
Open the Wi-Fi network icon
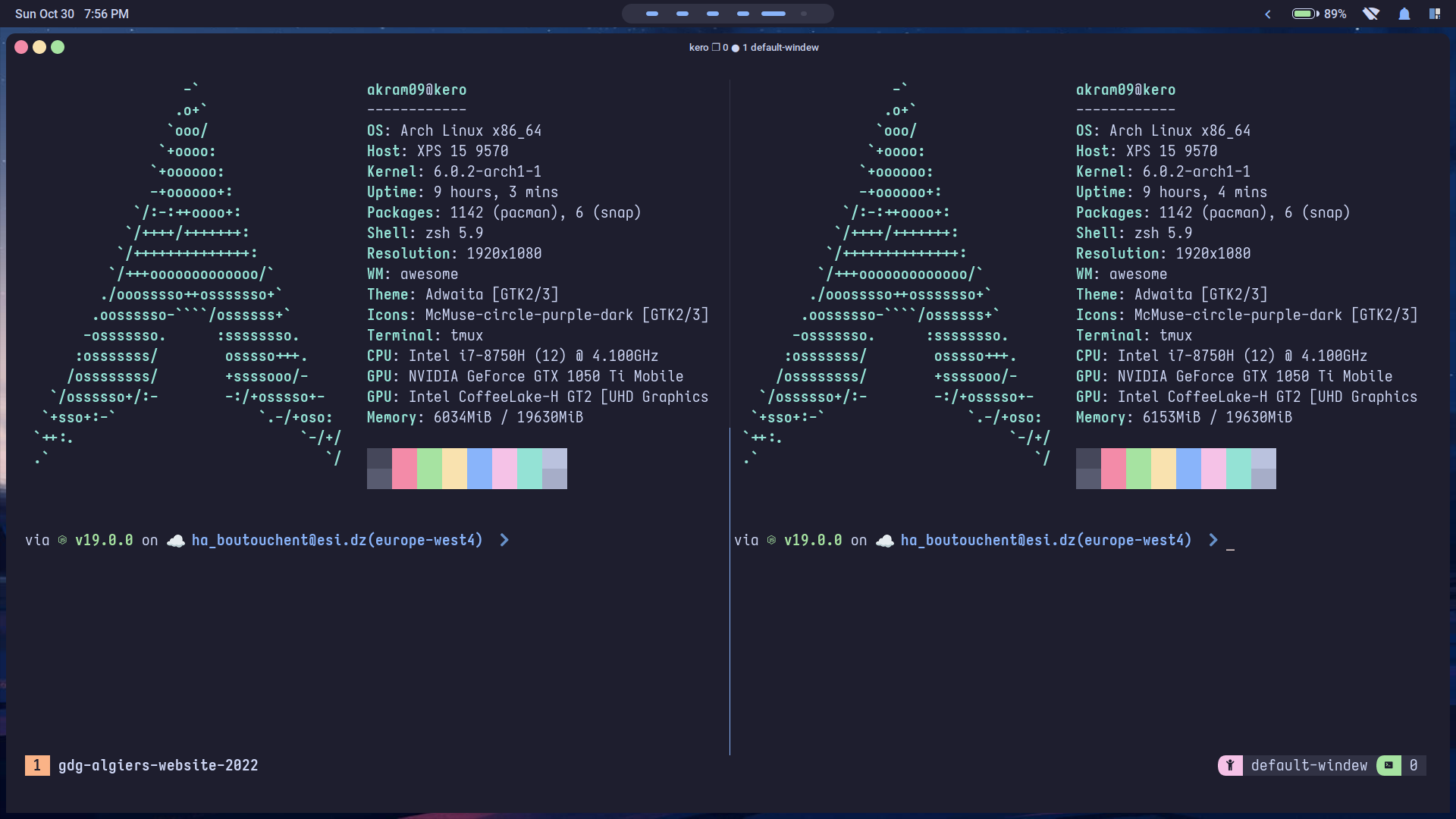coord(1370,14)
